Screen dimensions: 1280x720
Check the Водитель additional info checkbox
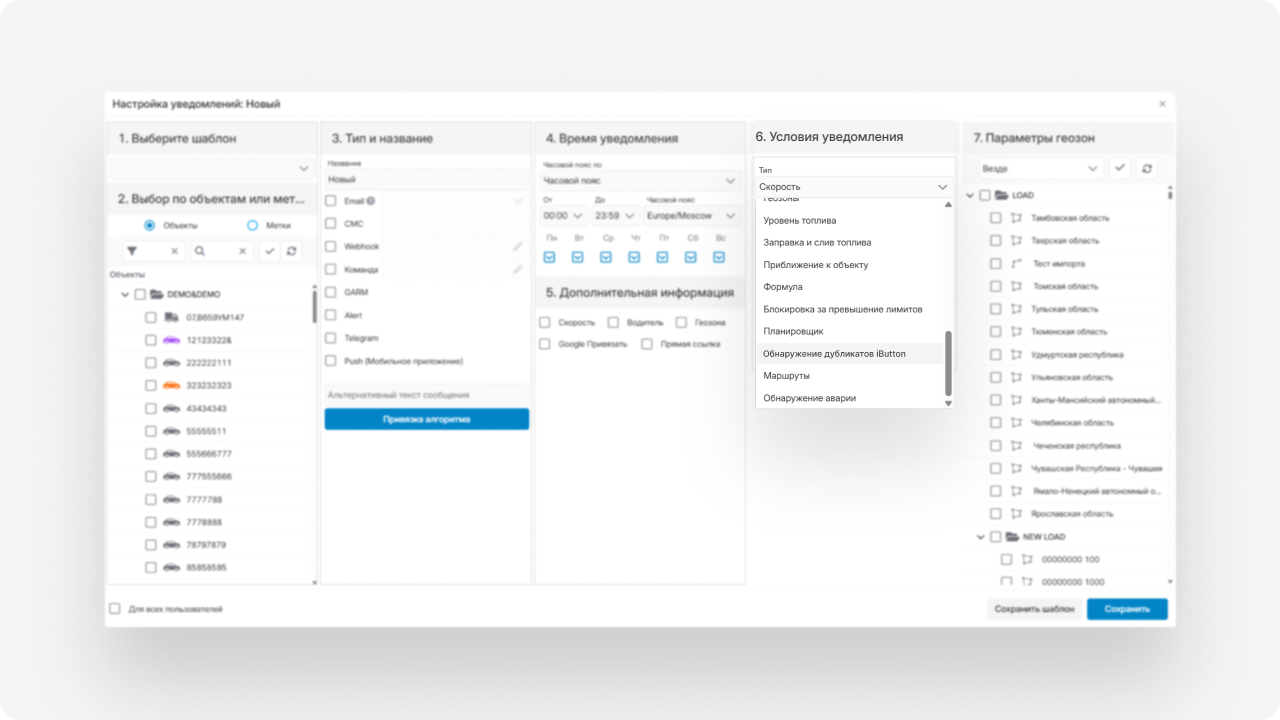pos(613,323)
